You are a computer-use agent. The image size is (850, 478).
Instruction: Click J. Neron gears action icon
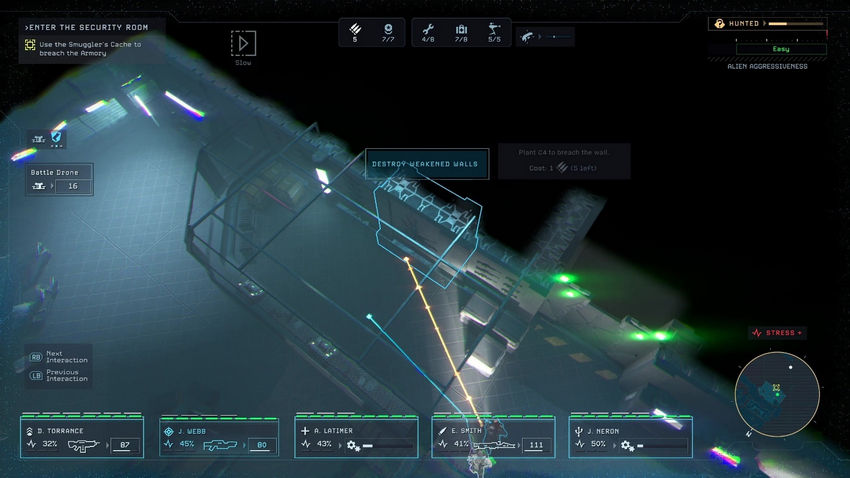(627, 446)
